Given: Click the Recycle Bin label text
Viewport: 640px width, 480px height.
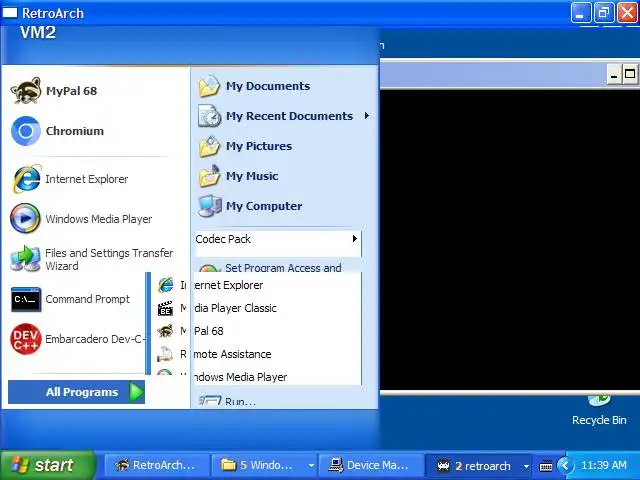Looking at the screenshot, I should [x=599, y=420].
